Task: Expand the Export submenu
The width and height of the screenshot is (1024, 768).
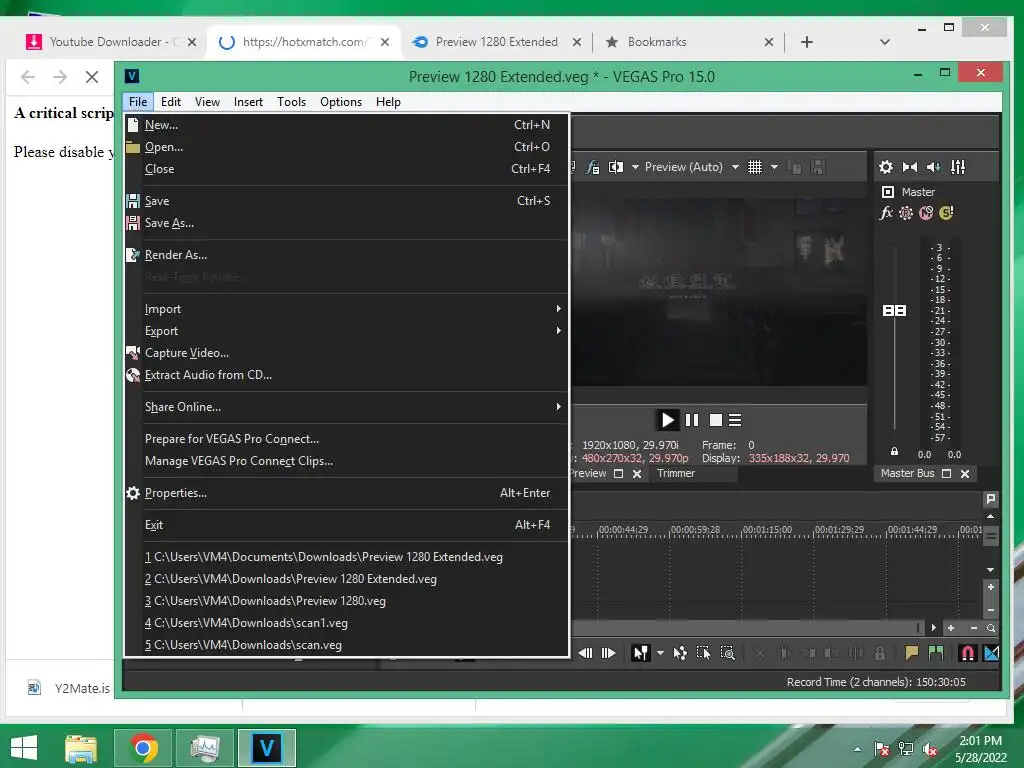Action: click(x=346, y=331)
